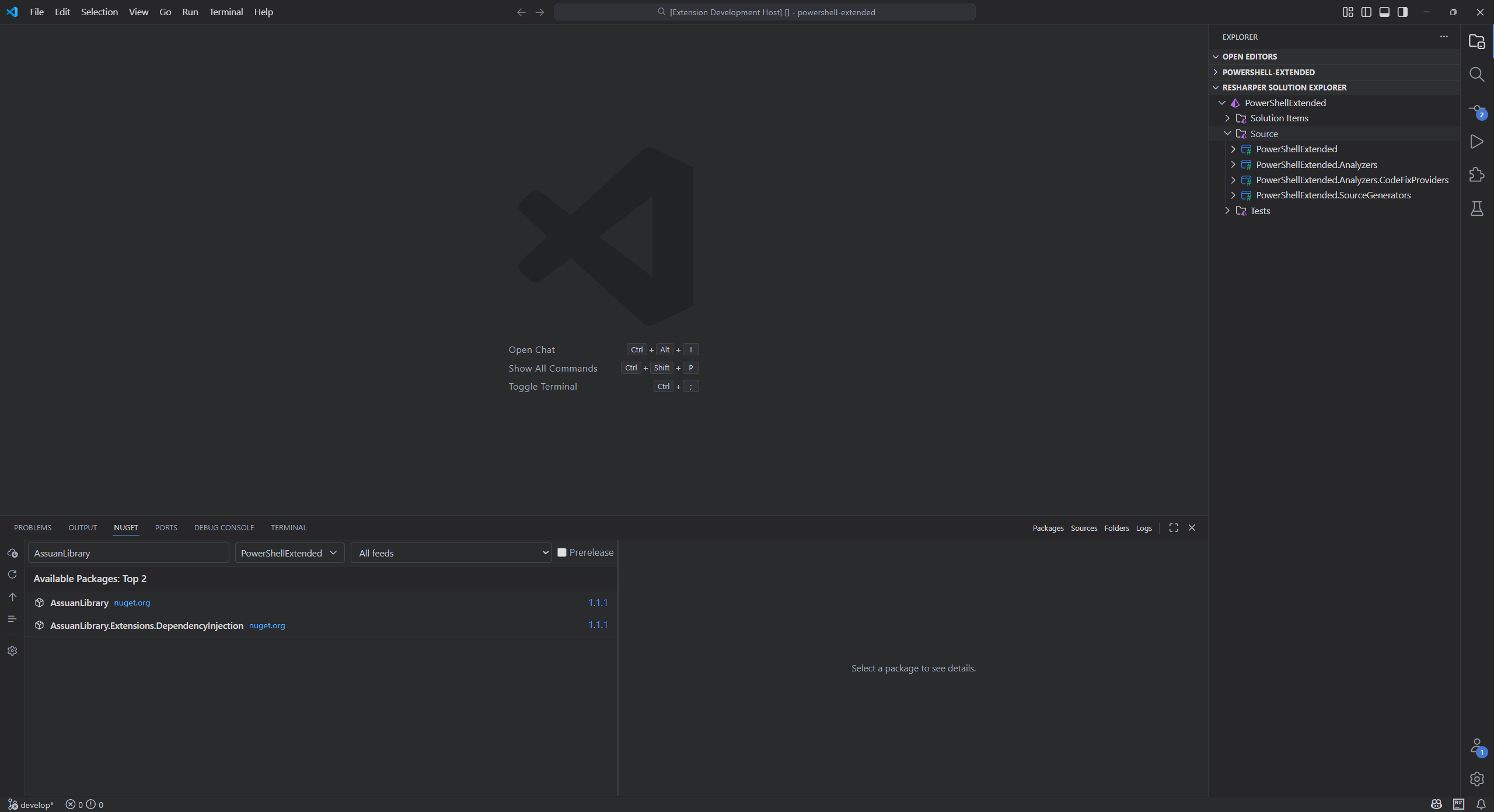This screenshot has width=1494, height=812.
Task: Enable the Prerelease checkbox
Action: coord(562,552)
